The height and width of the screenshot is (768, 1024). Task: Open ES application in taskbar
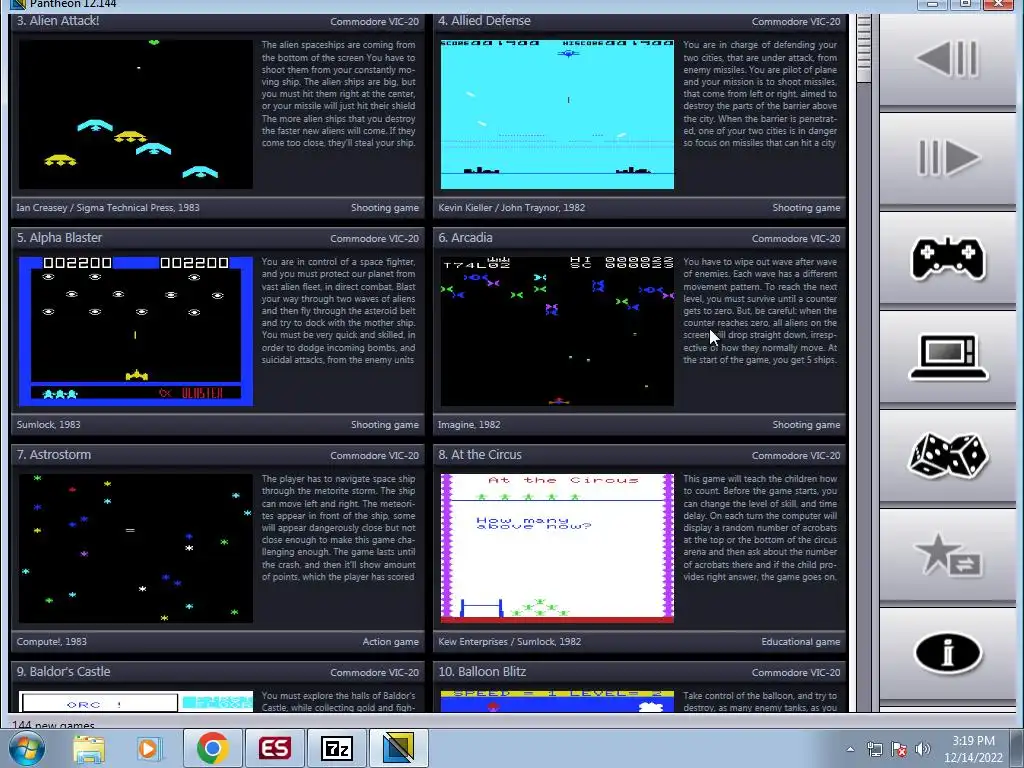point(274,748)
